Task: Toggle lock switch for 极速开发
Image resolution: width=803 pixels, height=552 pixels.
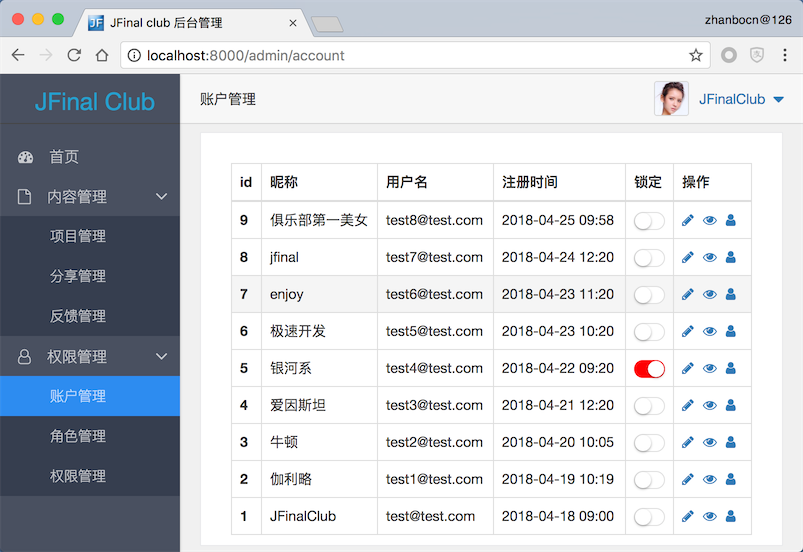Action: pyautogui.click(x=649, y=332)
